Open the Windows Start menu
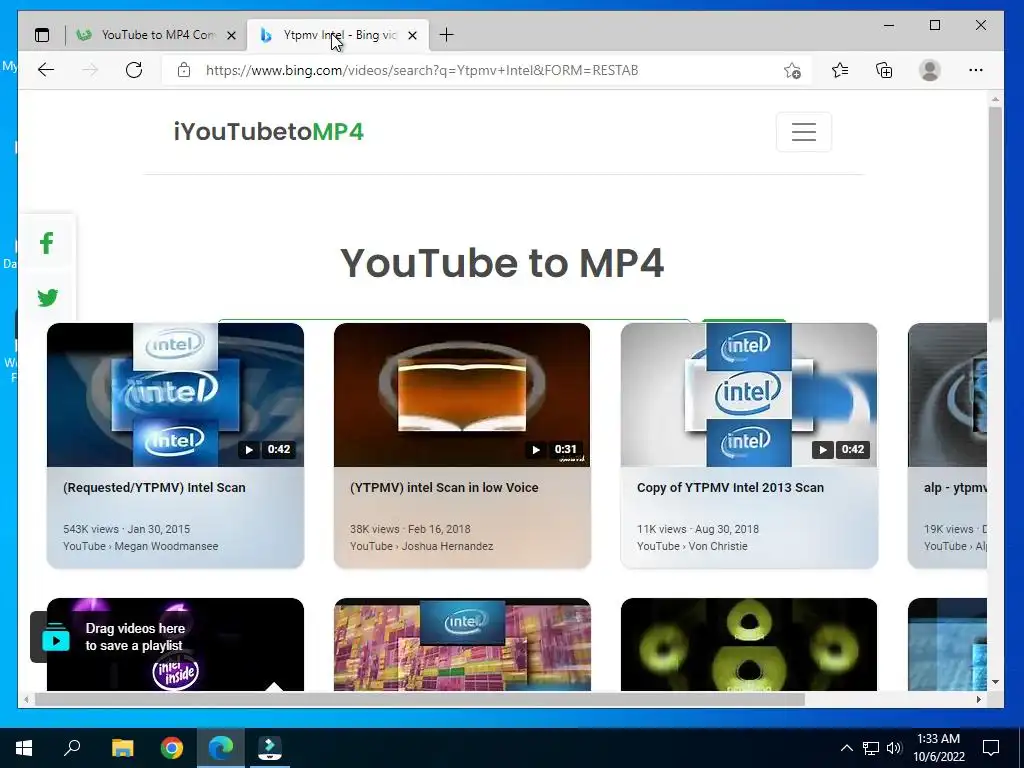1024x768 pixels. [24, 748]
